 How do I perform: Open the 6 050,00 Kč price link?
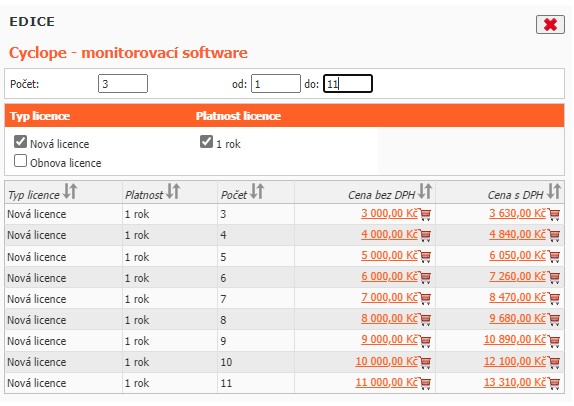(518, 255)
